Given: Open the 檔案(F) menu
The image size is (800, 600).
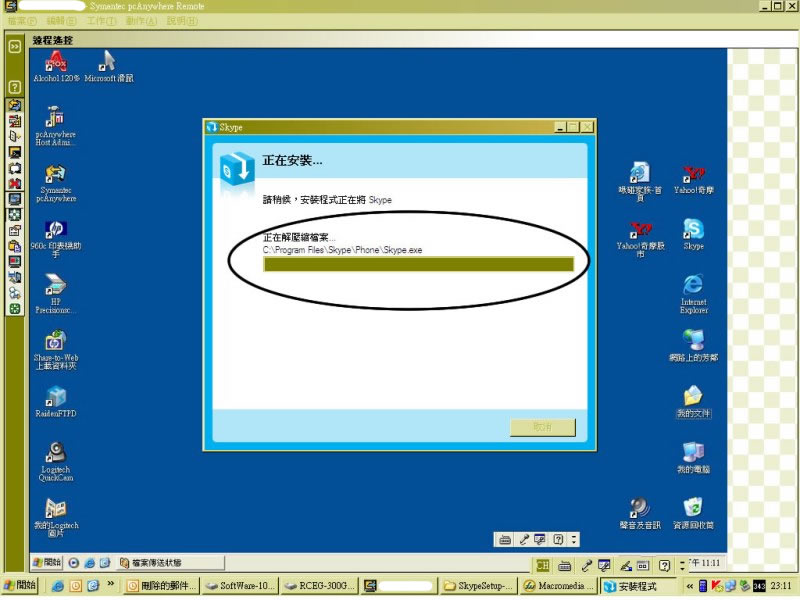Looking at the screenshot, I should [22, 21].
